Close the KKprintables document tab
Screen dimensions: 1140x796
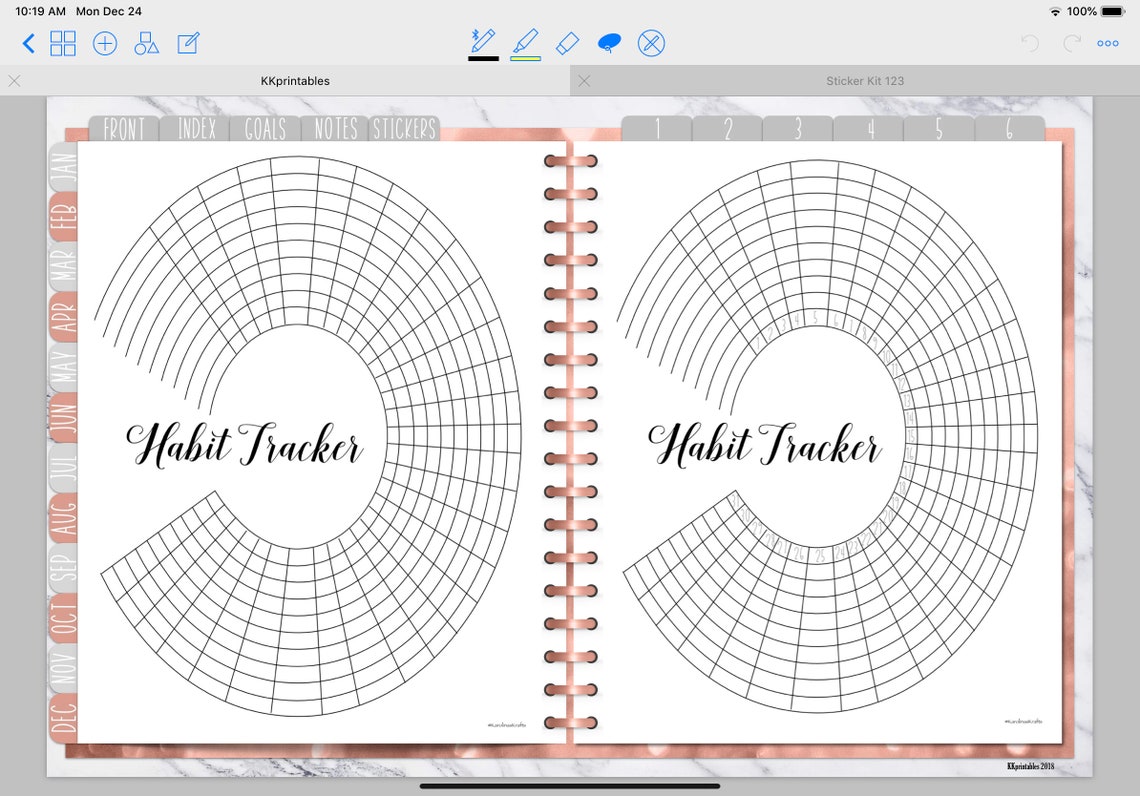14,81
